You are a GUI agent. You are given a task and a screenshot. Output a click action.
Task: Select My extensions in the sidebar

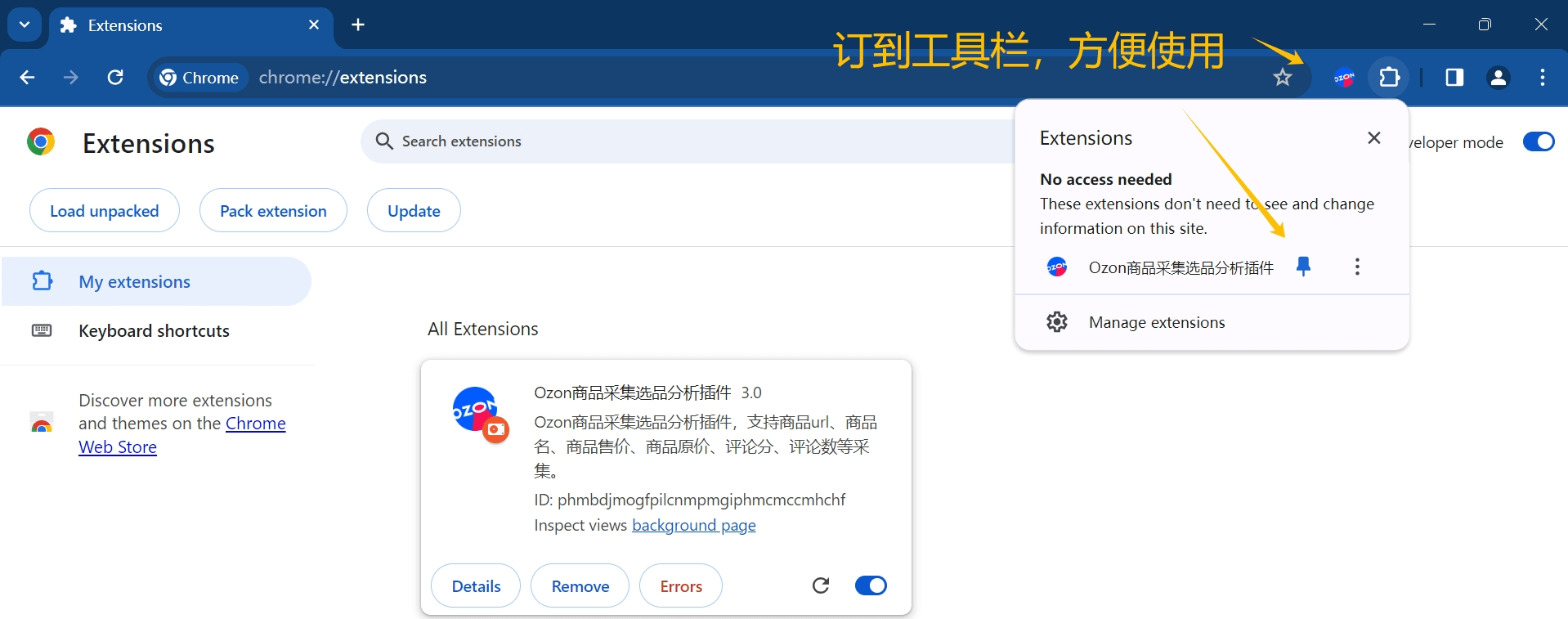(156, 281)
